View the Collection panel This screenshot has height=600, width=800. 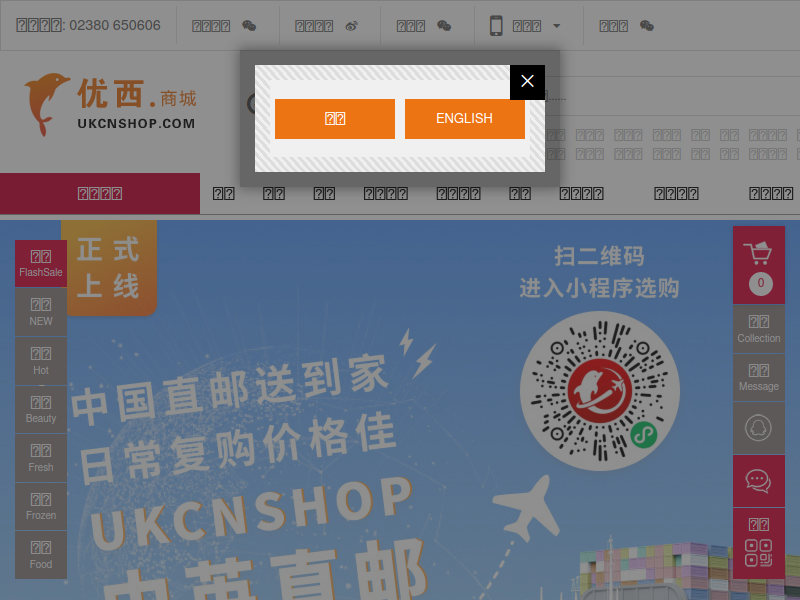(759, 329)
